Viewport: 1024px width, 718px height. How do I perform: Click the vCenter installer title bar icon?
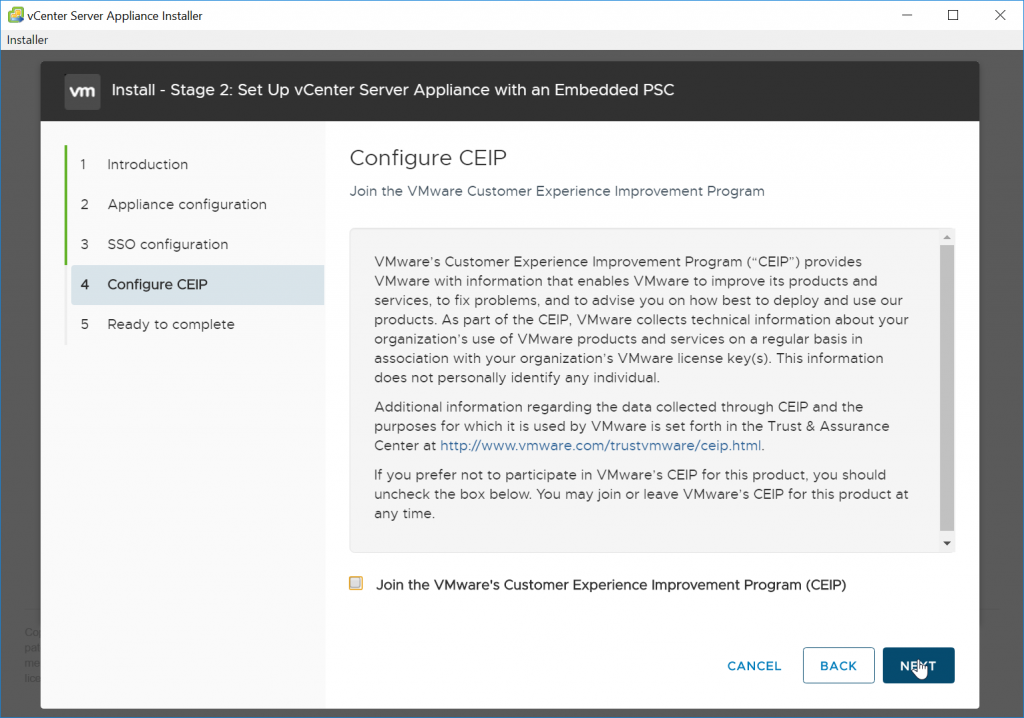tap(16, 15)
